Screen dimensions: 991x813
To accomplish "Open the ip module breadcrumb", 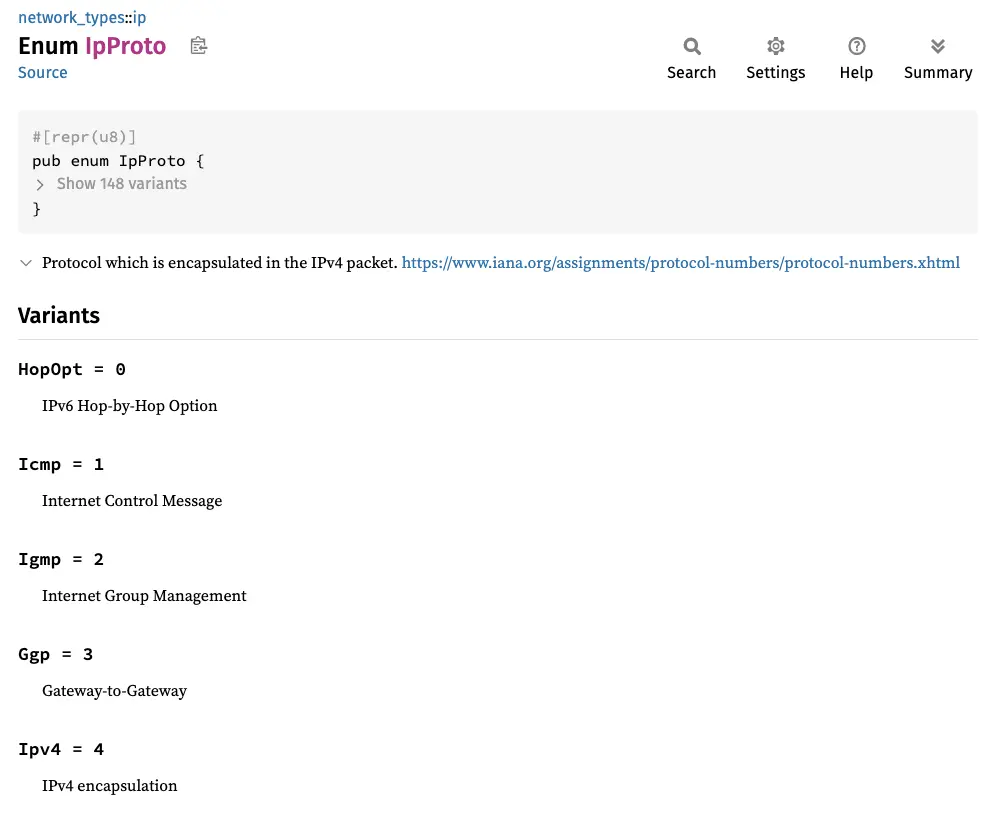I will pyautogui.click(x=139, y=17).
